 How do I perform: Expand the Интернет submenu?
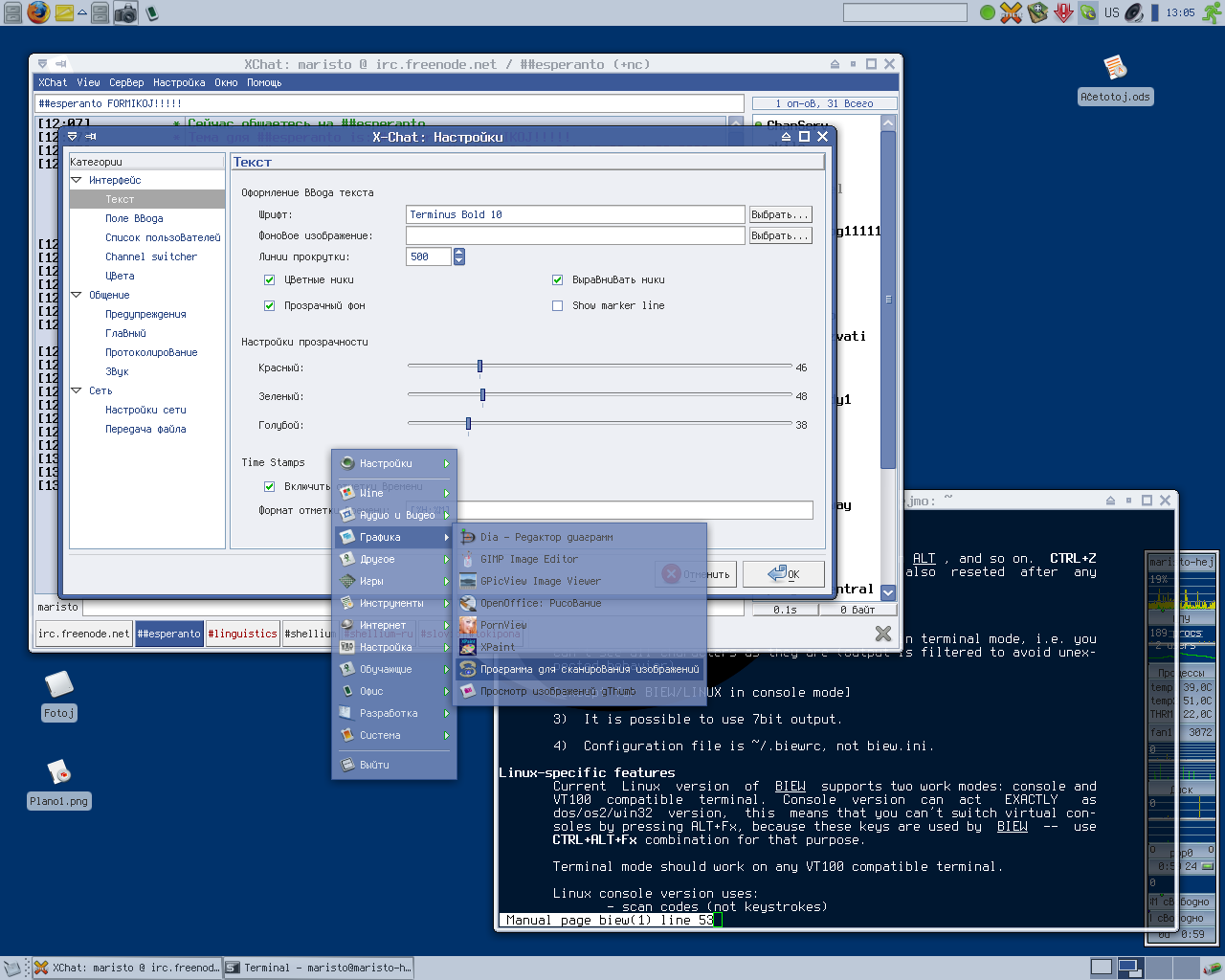pos(394,625)
